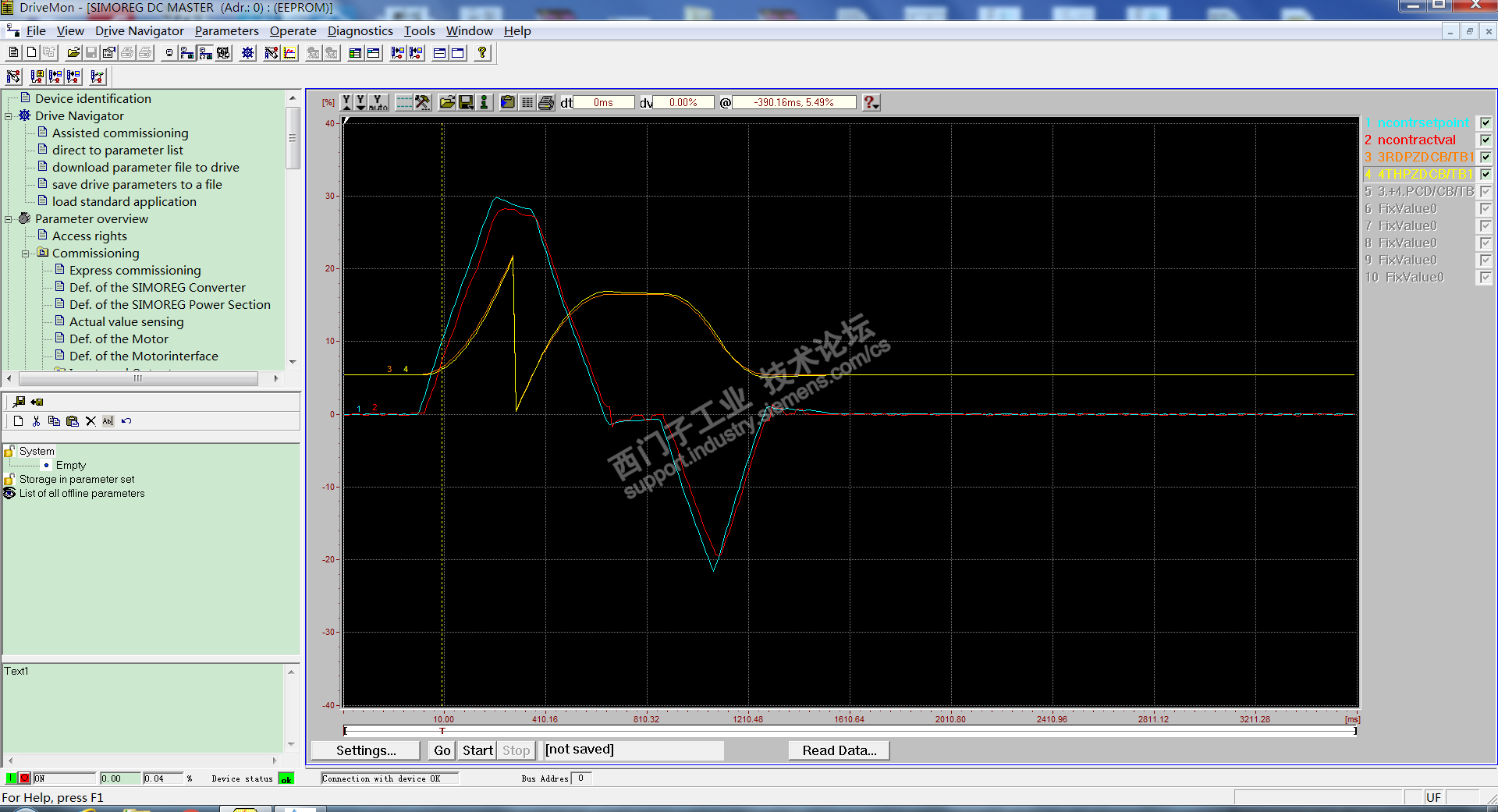
Task: Toggle the ncontractval channel checkbox
Action: [x=1485, y=140]
